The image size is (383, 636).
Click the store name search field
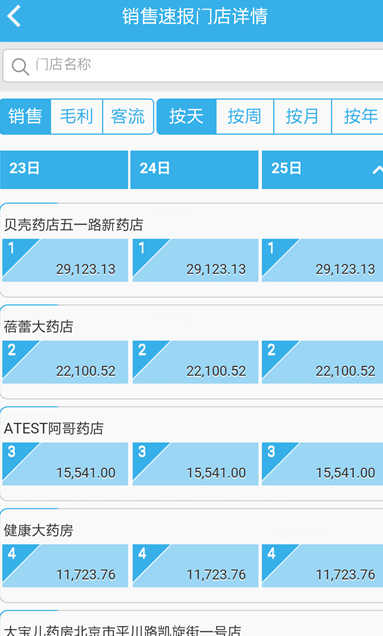193,66
